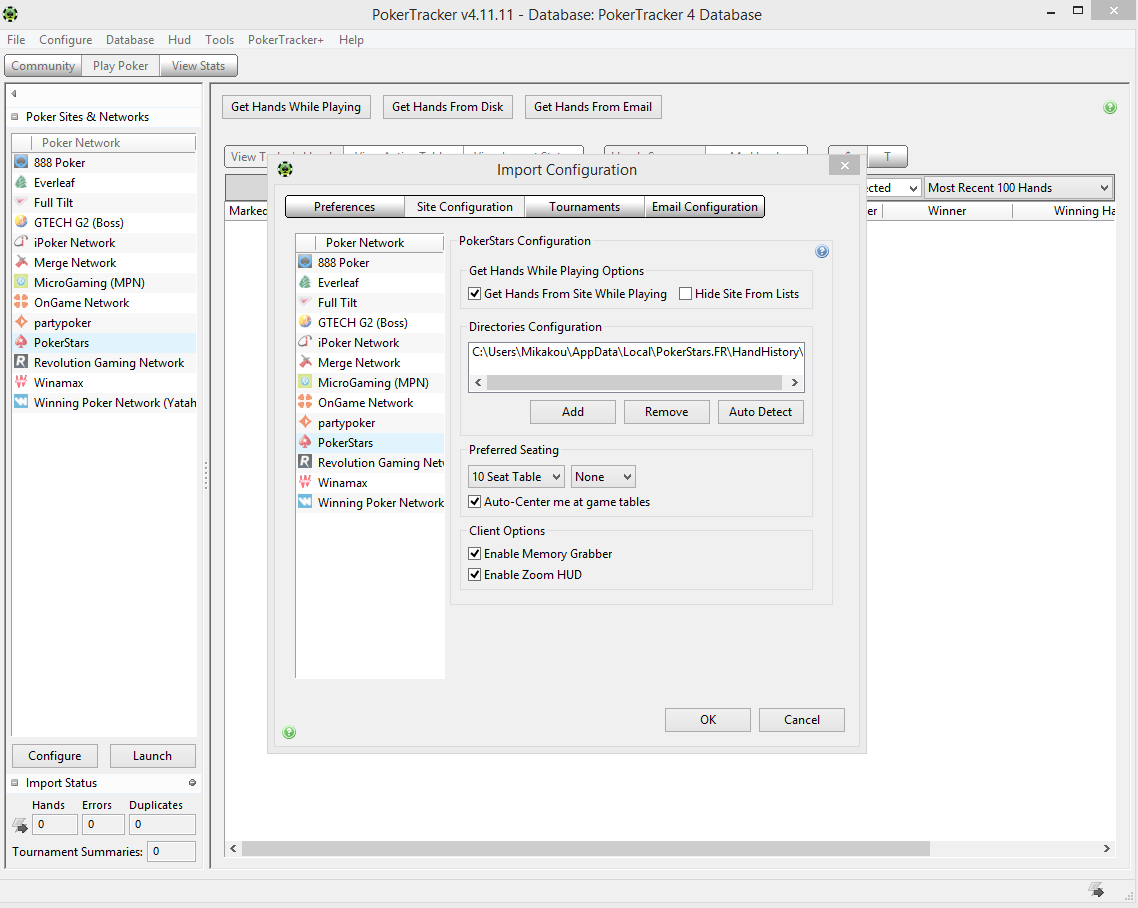Click the main hands table horizontal scrollbar
Image resolution: width=1138 pixels, height=908 pixels.
pyautogui.click(x=585, y=848)
